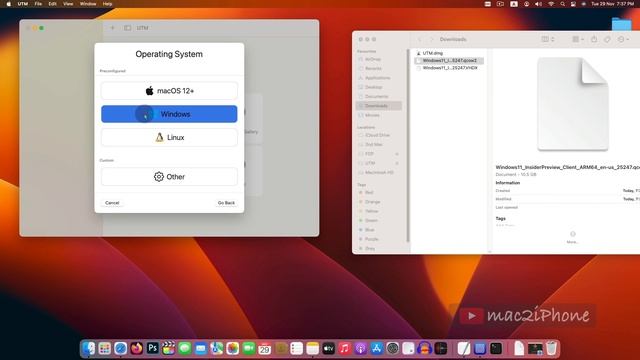Open Documents in Finder sidebar

[376, 97]
